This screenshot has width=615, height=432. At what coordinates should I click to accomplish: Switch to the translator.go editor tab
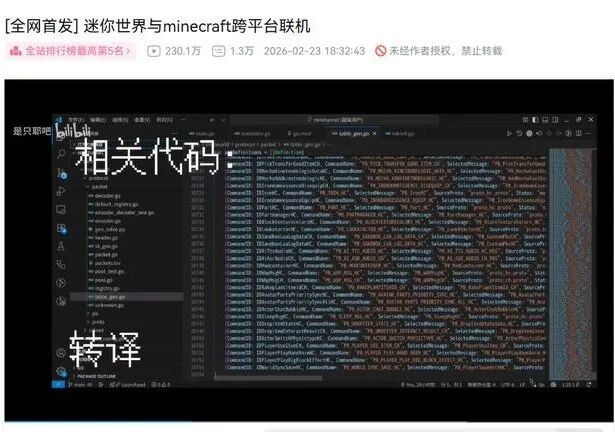(x=253, y=133)
